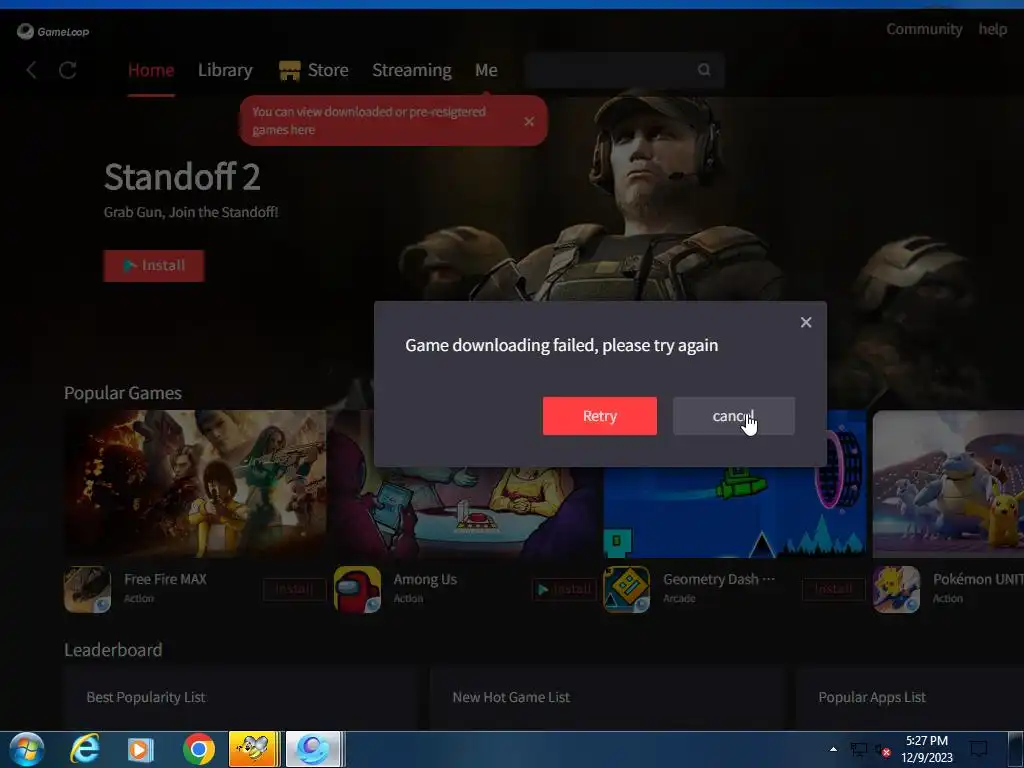The height and width of the screenshot is (768, 1024).
Task: Click the Free Fire MAX app icon
Action: 87,589
